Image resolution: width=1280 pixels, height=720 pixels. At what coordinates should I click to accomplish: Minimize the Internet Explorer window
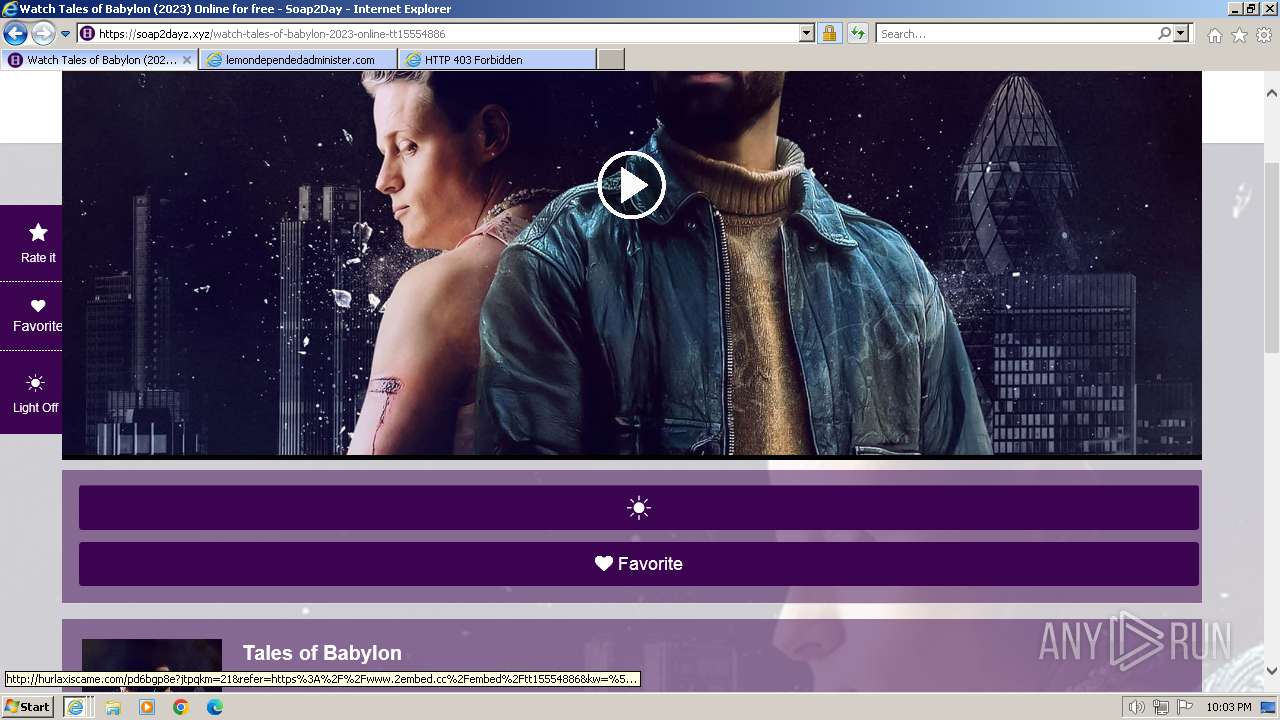tap(1236, 9)
